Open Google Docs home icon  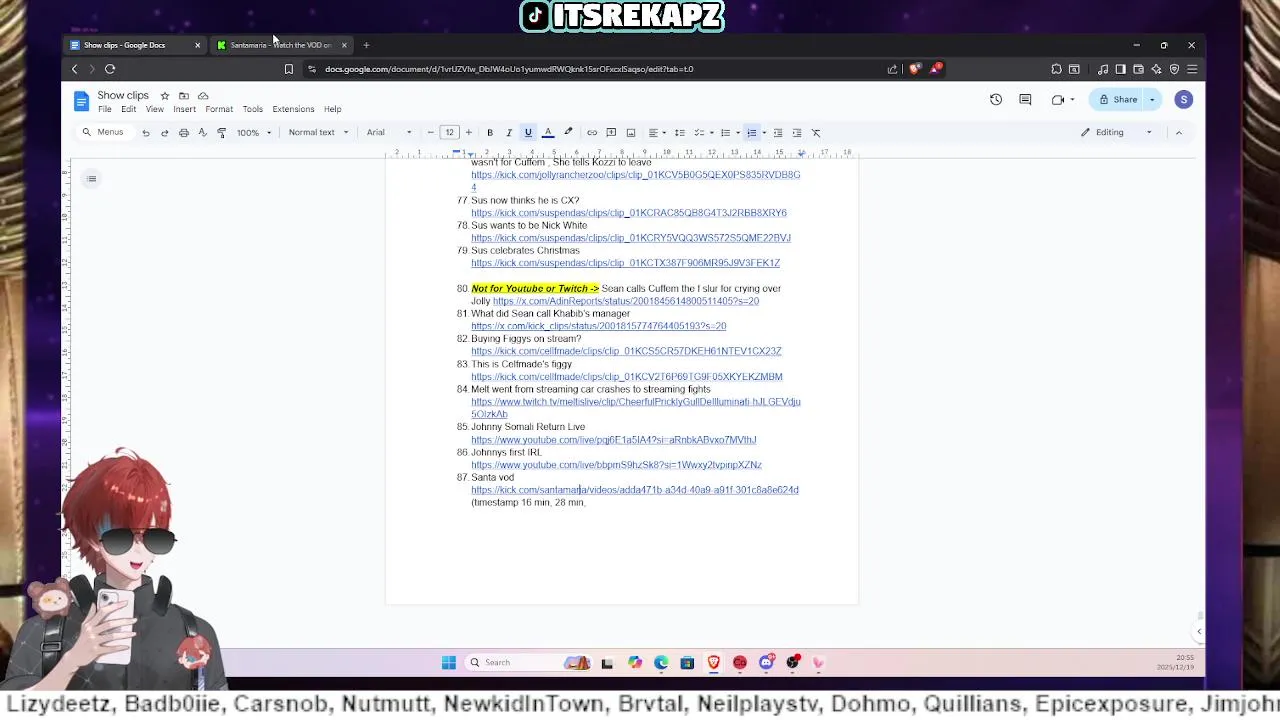(x=82, y=101)
